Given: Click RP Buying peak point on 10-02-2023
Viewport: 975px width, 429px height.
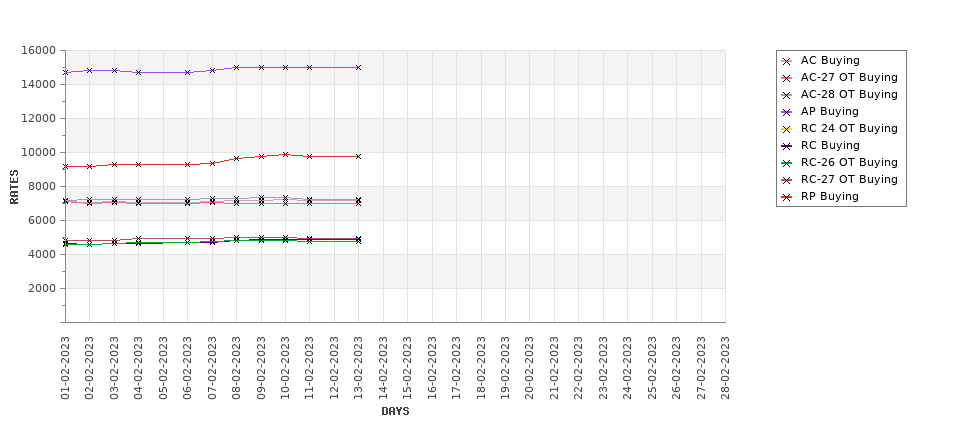Looking at the screenshot, I should click(x=285, y=154).
